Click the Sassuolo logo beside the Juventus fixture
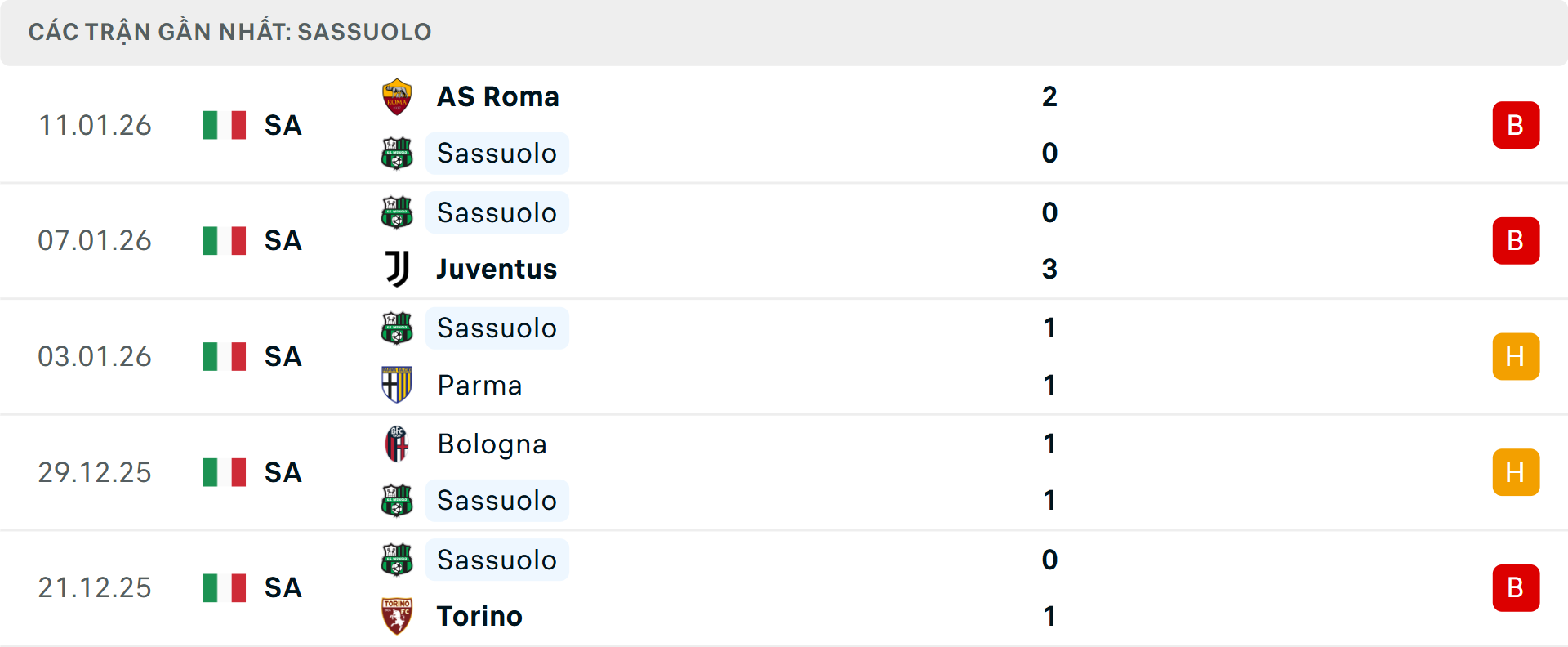Viewport: 1568px width, 647px height. pyautogui.click(x=397, y=212)
